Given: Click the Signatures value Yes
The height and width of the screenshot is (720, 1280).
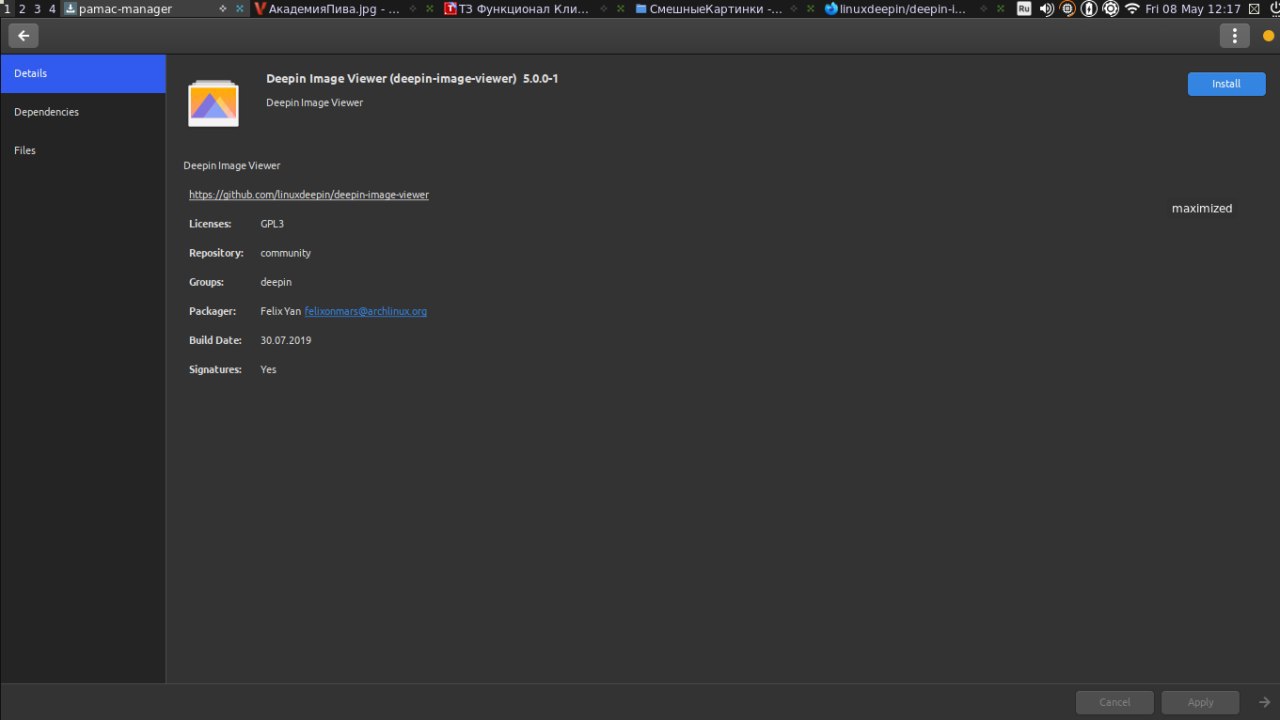Looking at the screenshot, I should point(268,370).
